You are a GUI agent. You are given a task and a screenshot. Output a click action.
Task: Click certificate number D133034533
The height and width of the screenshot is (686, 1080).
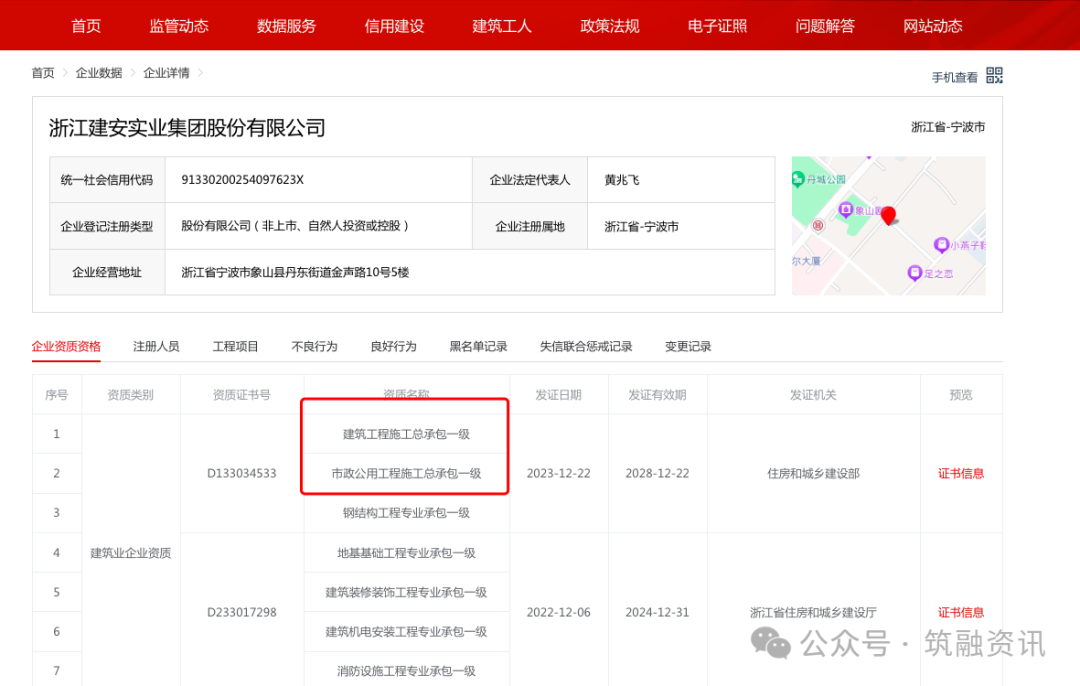click(242, 473)
